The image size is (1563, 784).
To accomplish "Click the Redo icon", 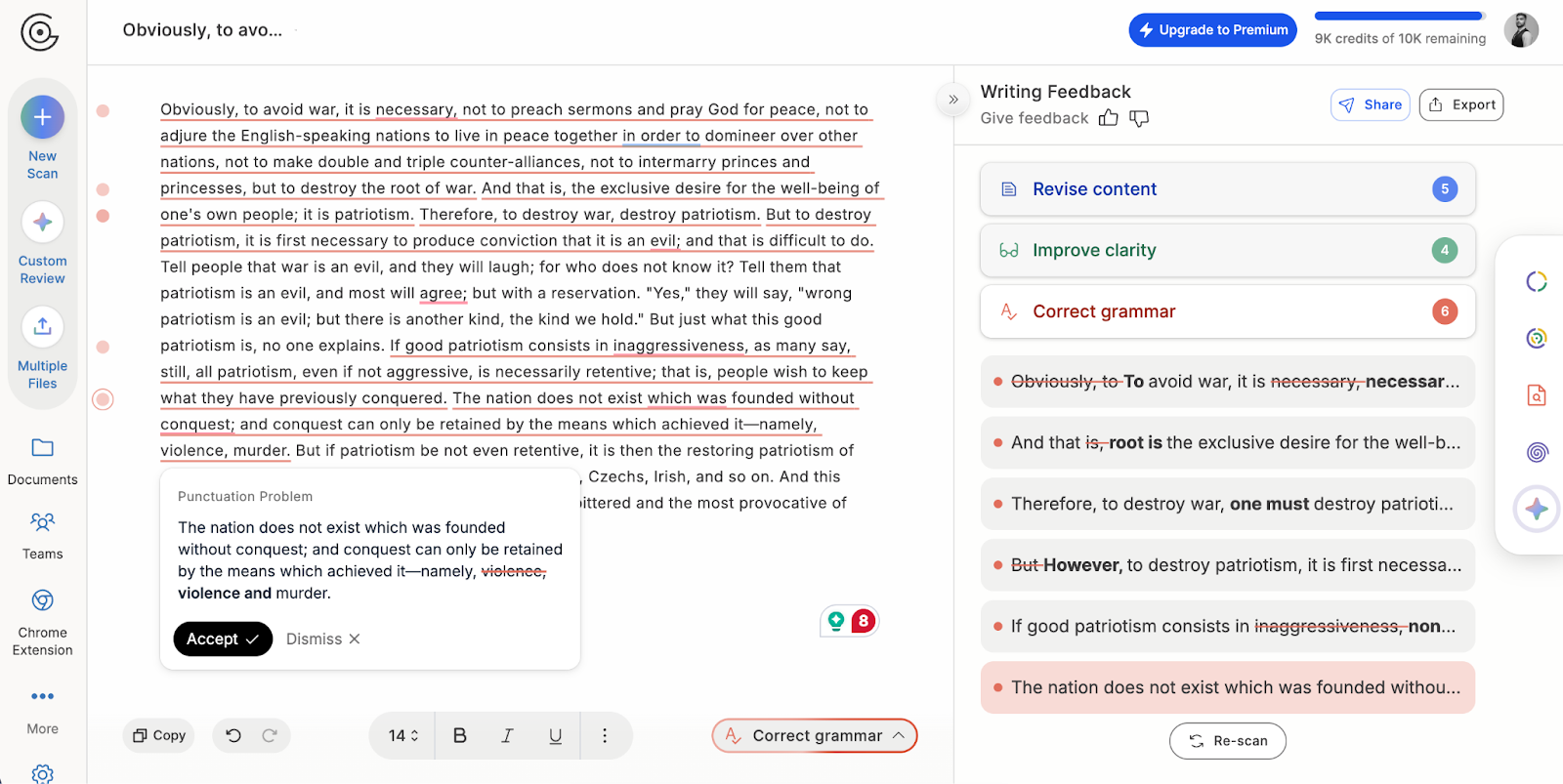I will 270,736.
